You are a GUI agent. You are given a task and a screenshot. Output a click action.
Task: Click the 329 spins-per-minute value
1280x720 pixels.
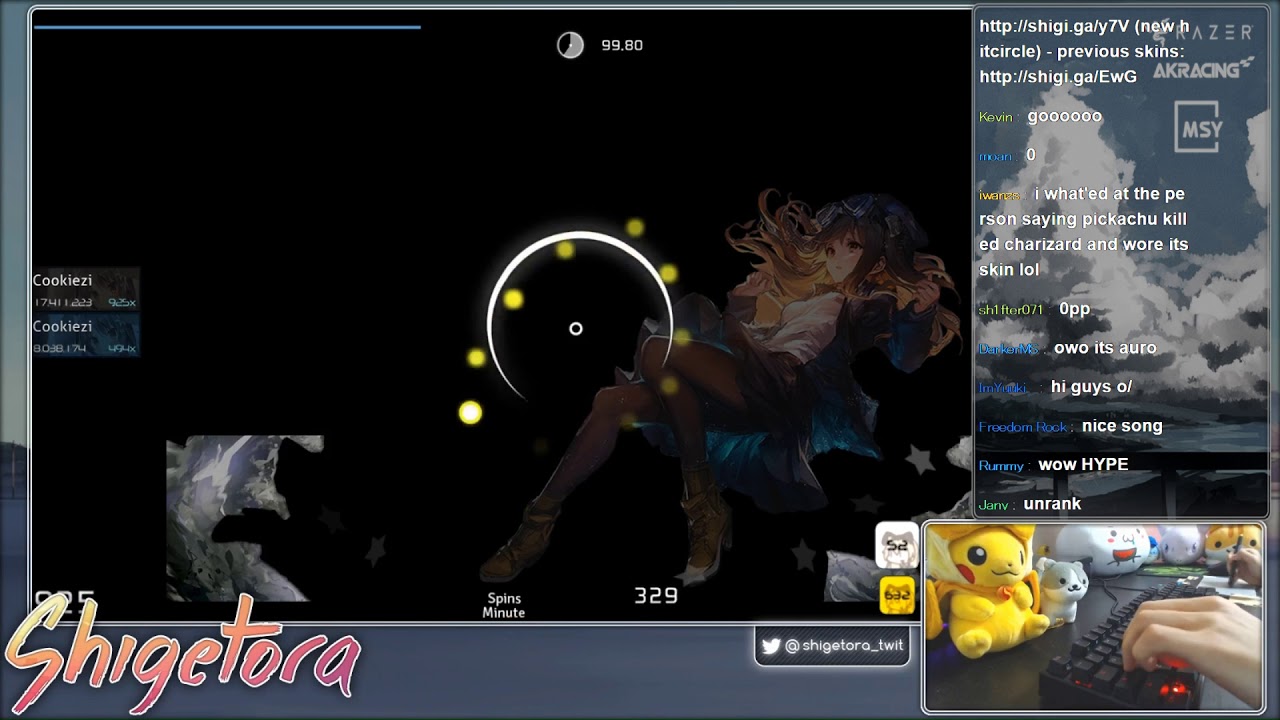click(656, 596)
